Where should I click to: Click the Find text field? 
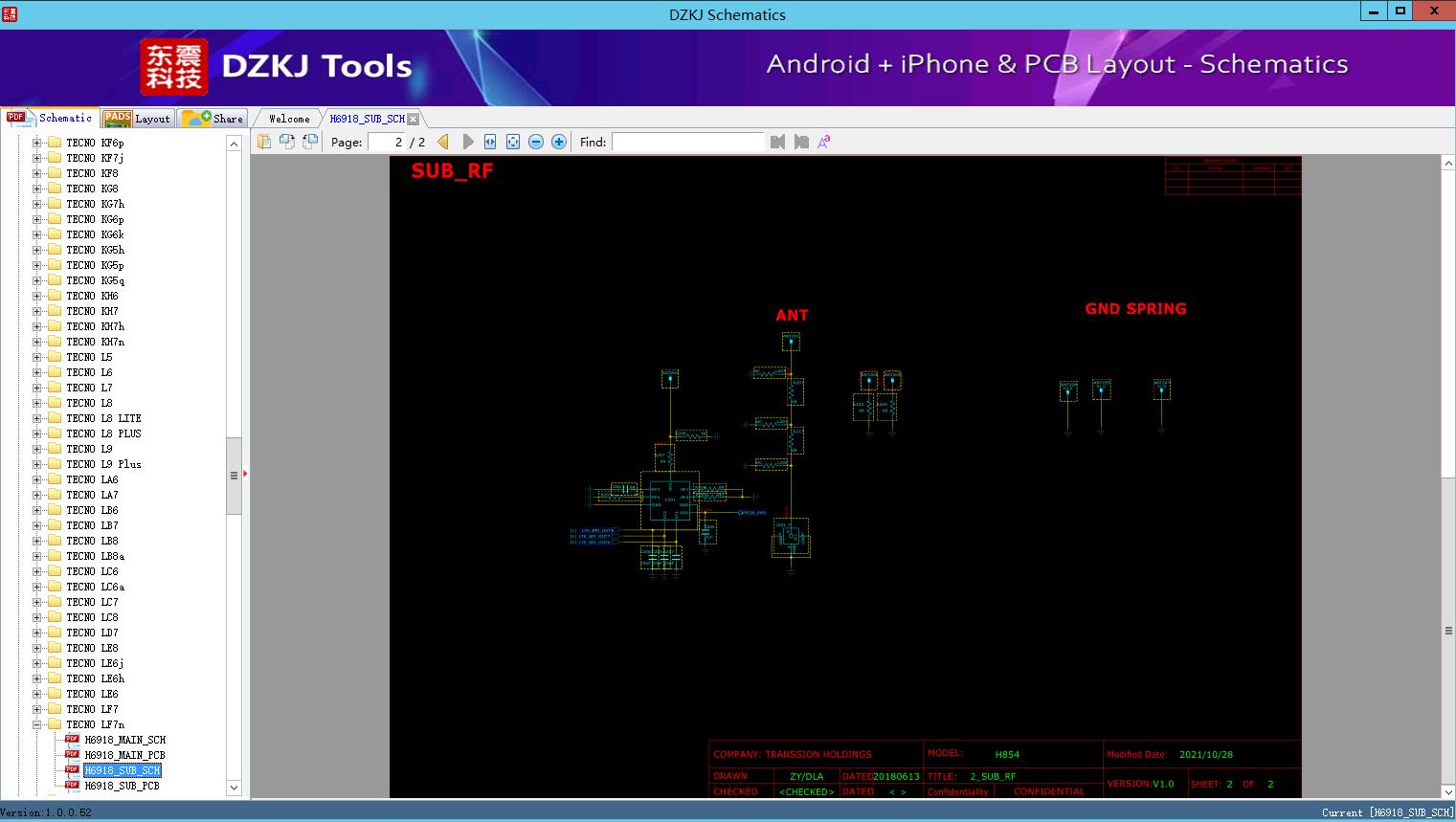[687, 142]
